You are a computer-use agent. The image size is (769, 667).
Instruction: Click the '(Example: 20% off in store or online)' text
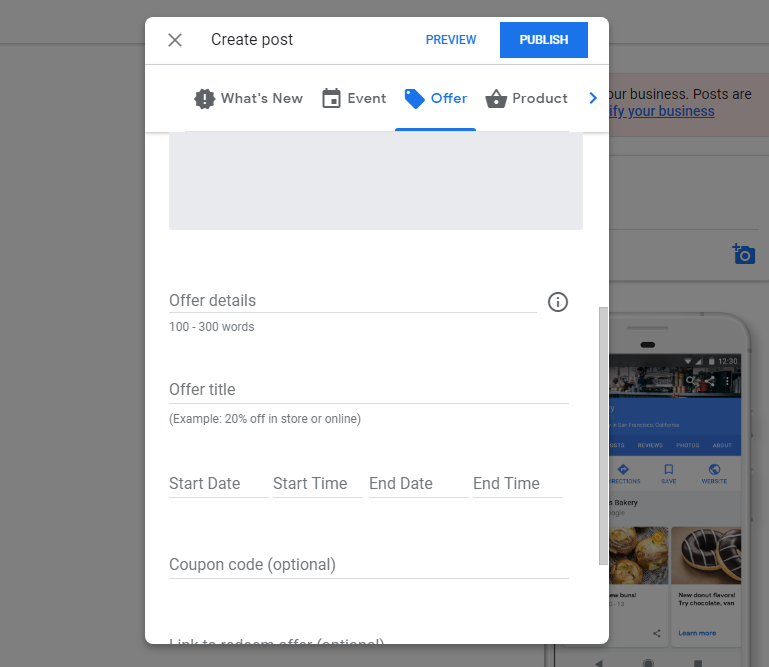coord(265,419)
